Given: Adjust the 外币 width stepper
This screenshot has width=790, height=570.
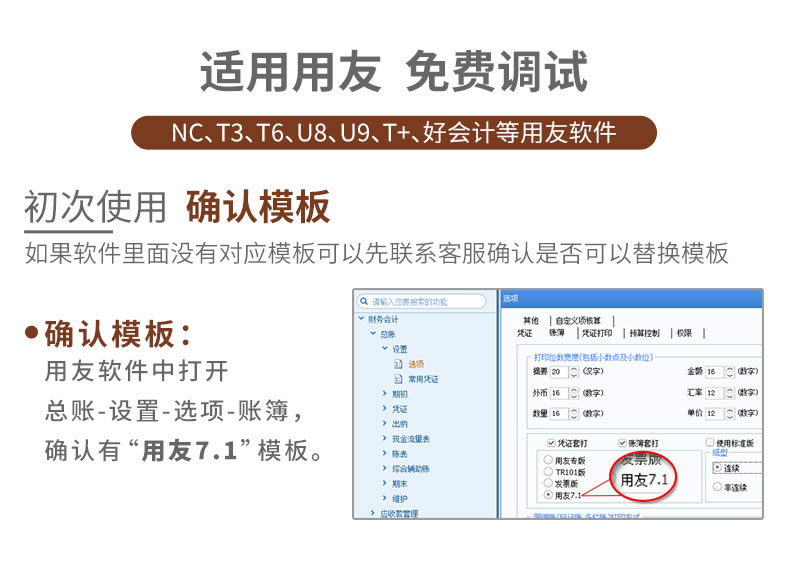Looking at the screenshot, I should [573, 393].
